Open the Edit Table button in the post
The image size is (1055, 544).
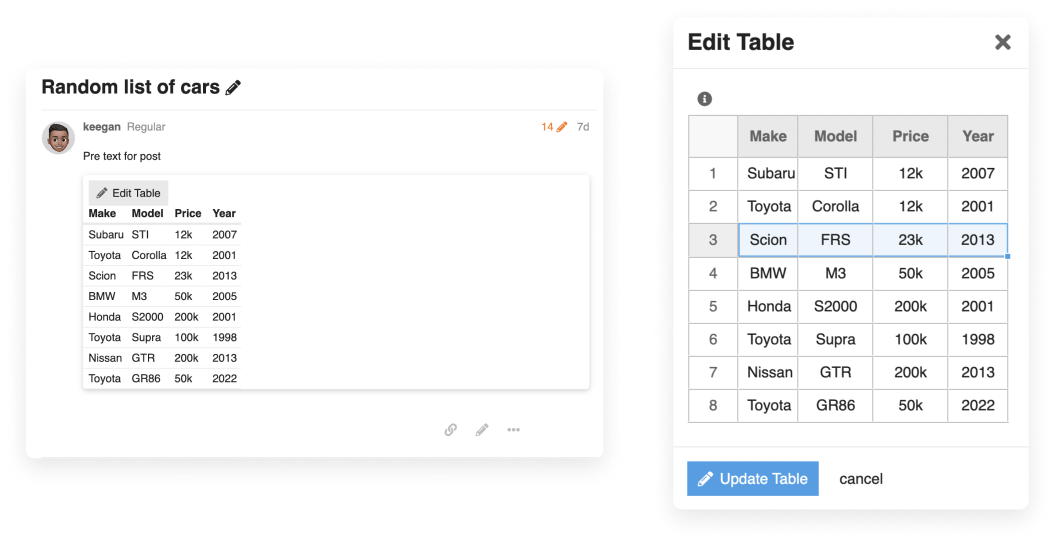pyautogui.click(x=129, y=193)
